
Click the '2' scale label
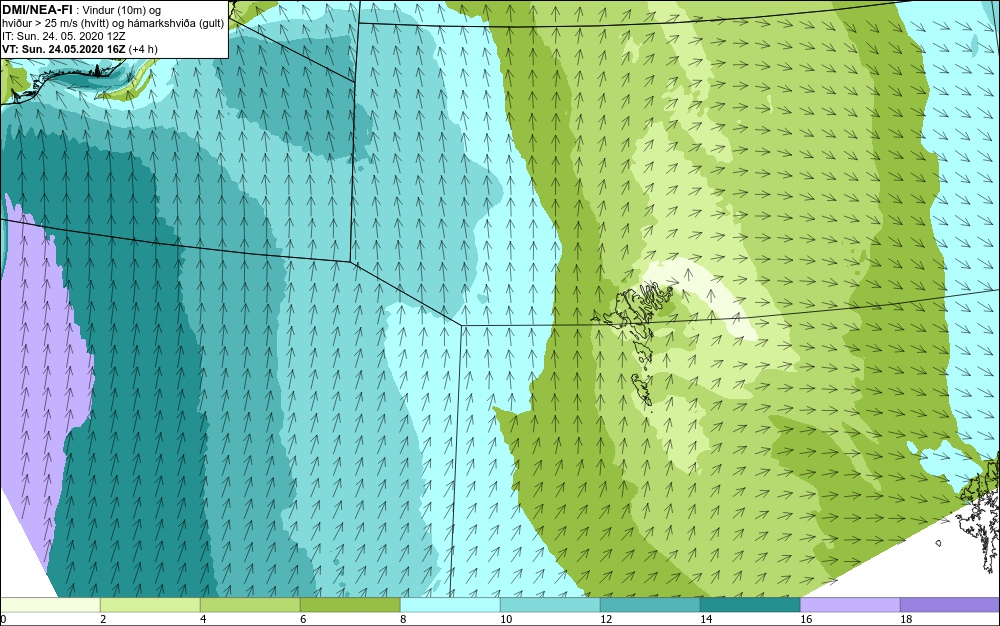tap(103, 619)
